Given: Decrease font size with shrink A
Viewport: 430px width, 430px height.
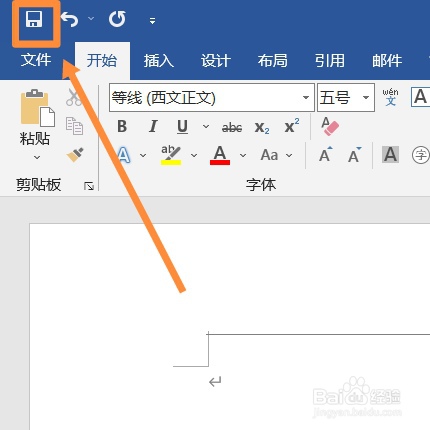Looking at the screenshot, I should click(x=355, y=155).
